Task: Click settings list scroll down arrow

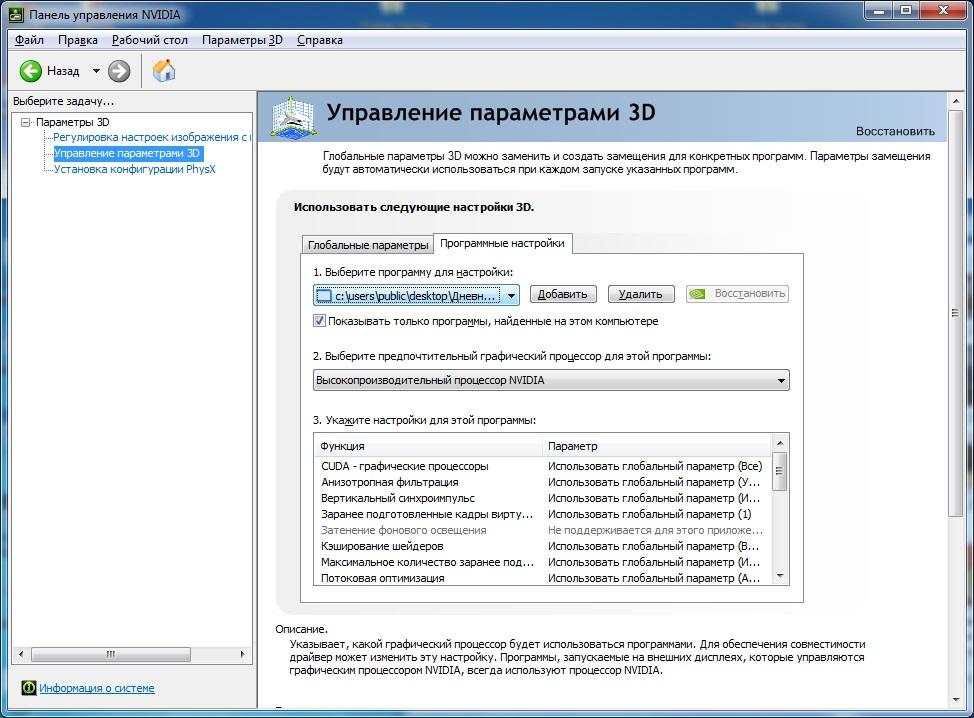Action: (x=780, y=576)
